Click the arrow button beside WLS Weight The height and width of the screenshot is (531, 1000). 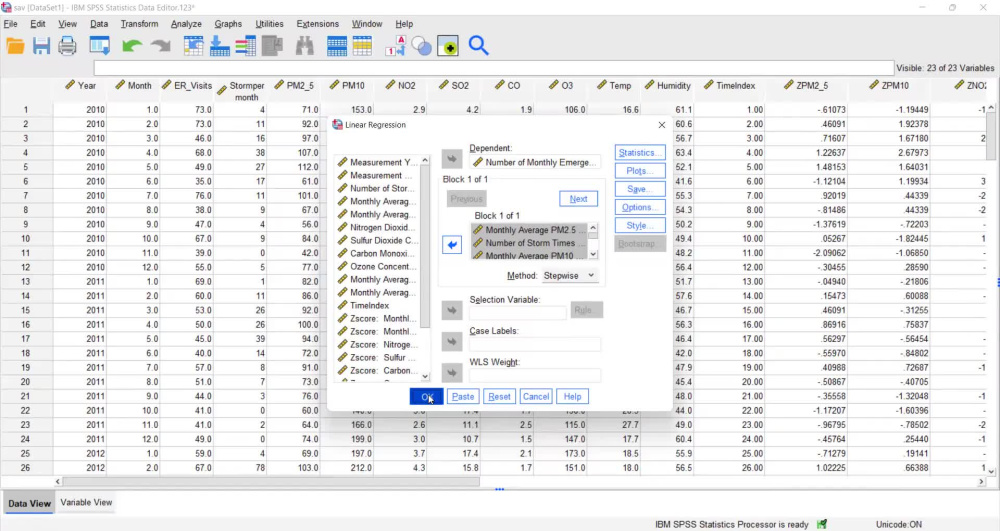(x=452, y=373)
